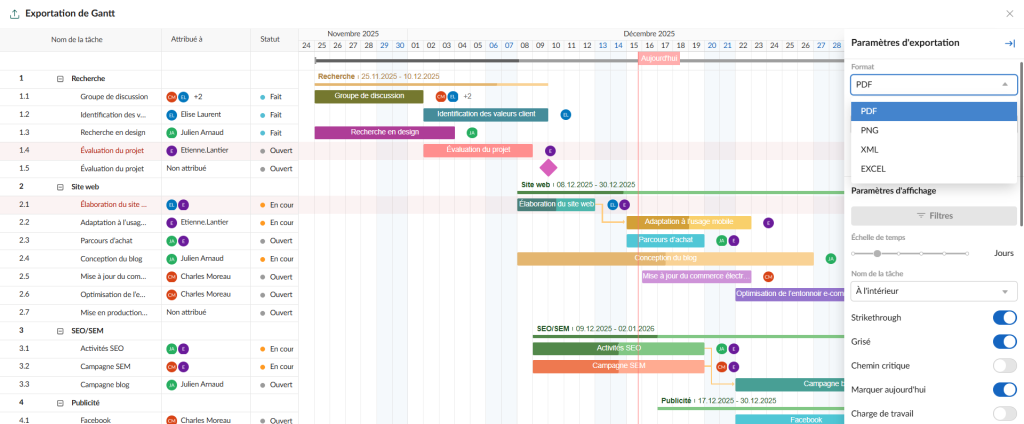The height and width of the screenshot is (424, 1024).
Task: Collapse the Site web task group
Action: (60, 186)
